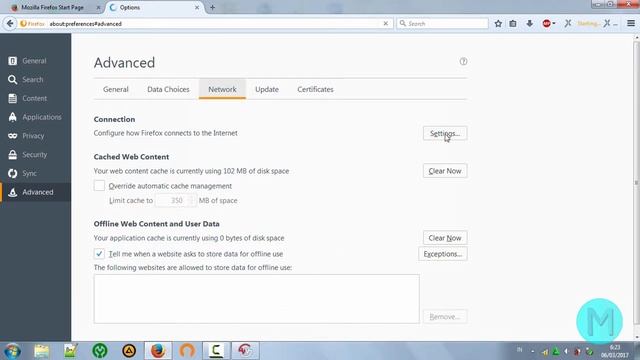The height and width of the screenshot is (360, 640).
Task: Click into the toolbar Search box
Action: click(442, 24)
